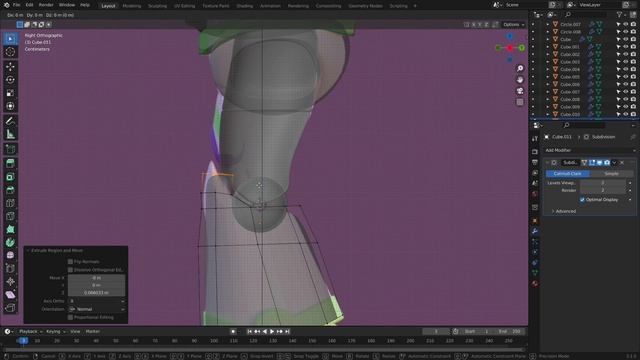The image size is (640, 360).
Task: Select the Transform tool
Action: click(x=10, y=106)
